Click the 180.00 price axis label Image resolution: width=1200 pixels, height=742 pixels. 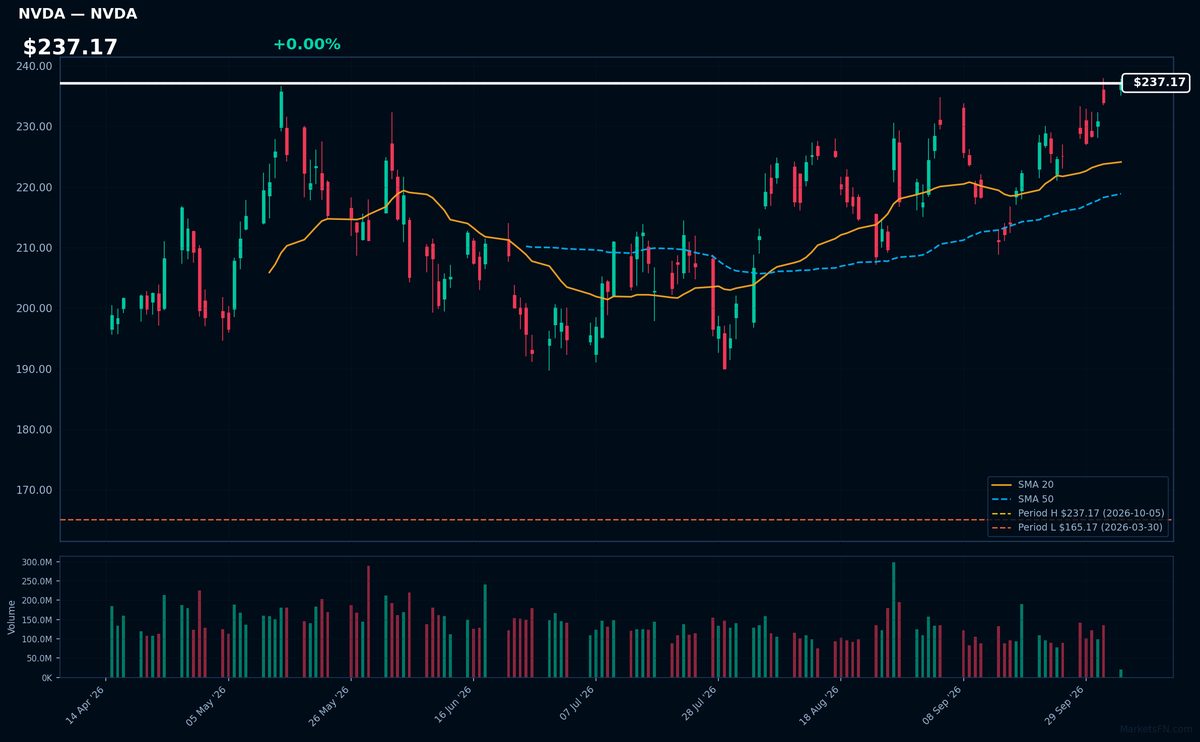35,430
